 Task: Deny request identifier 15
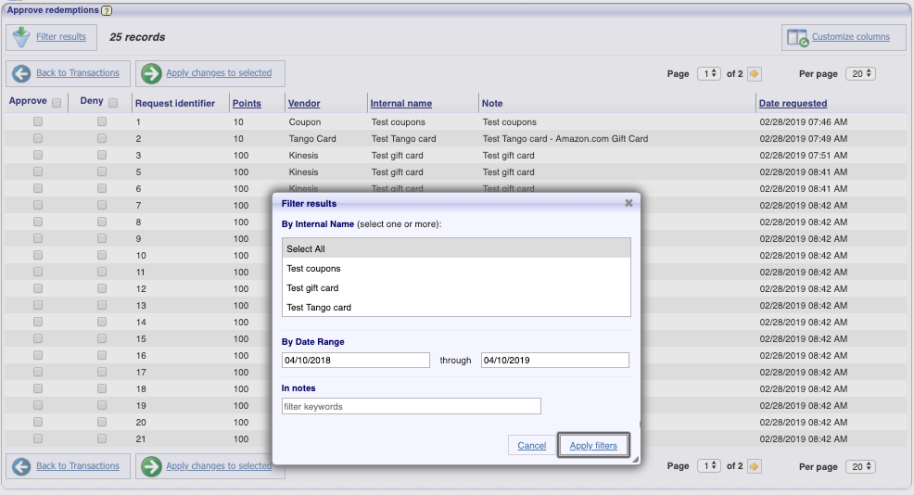coord(102,339)
